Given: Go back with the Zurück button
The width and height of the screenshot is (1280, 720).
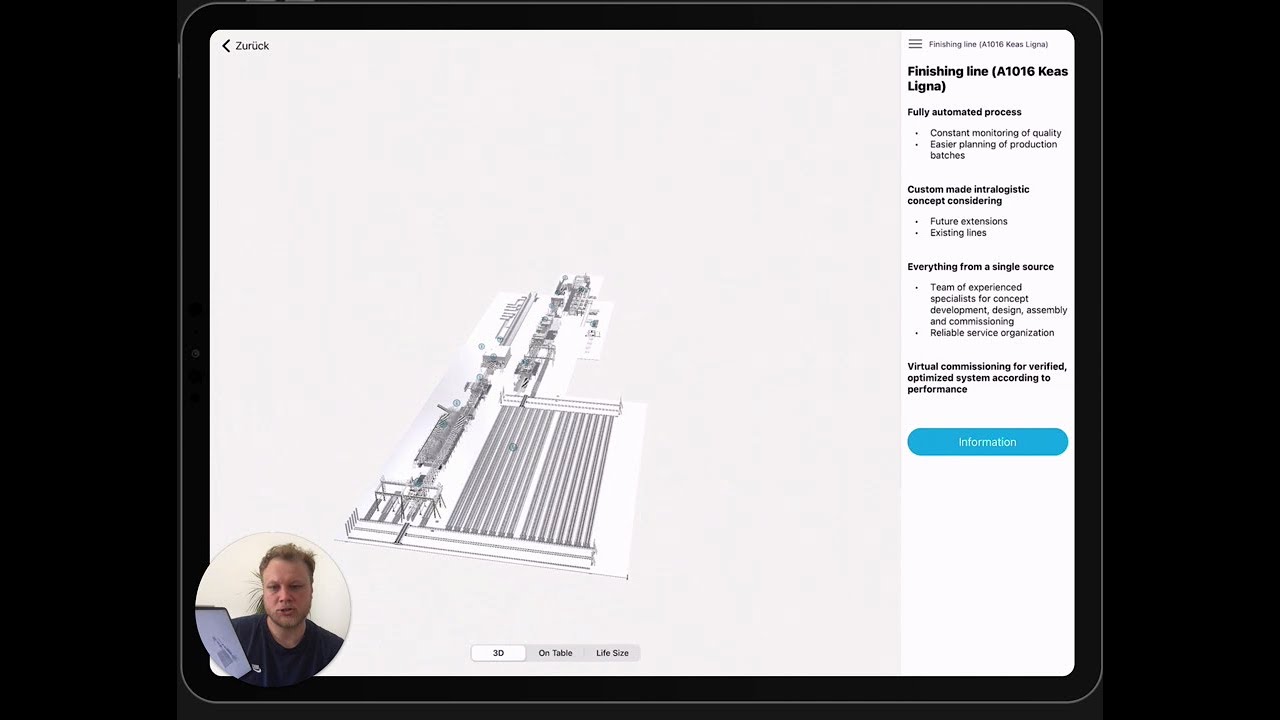Looking at the screenshot, I should click(245, 46).
